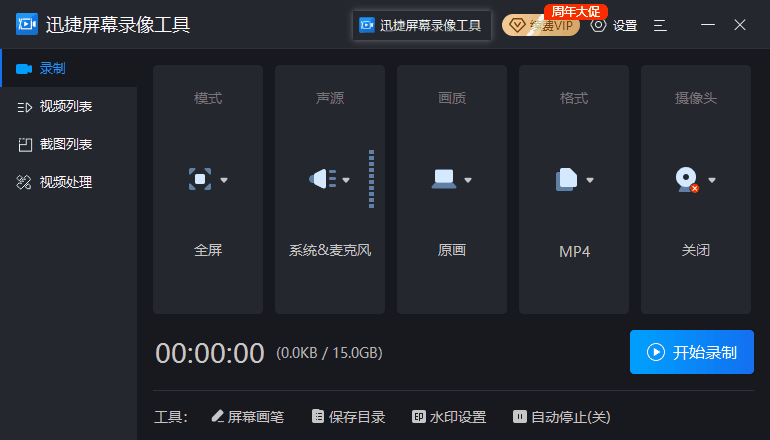Click the 00:00:00 recording timer
The image size is (770, 440).
click(210, 353)
